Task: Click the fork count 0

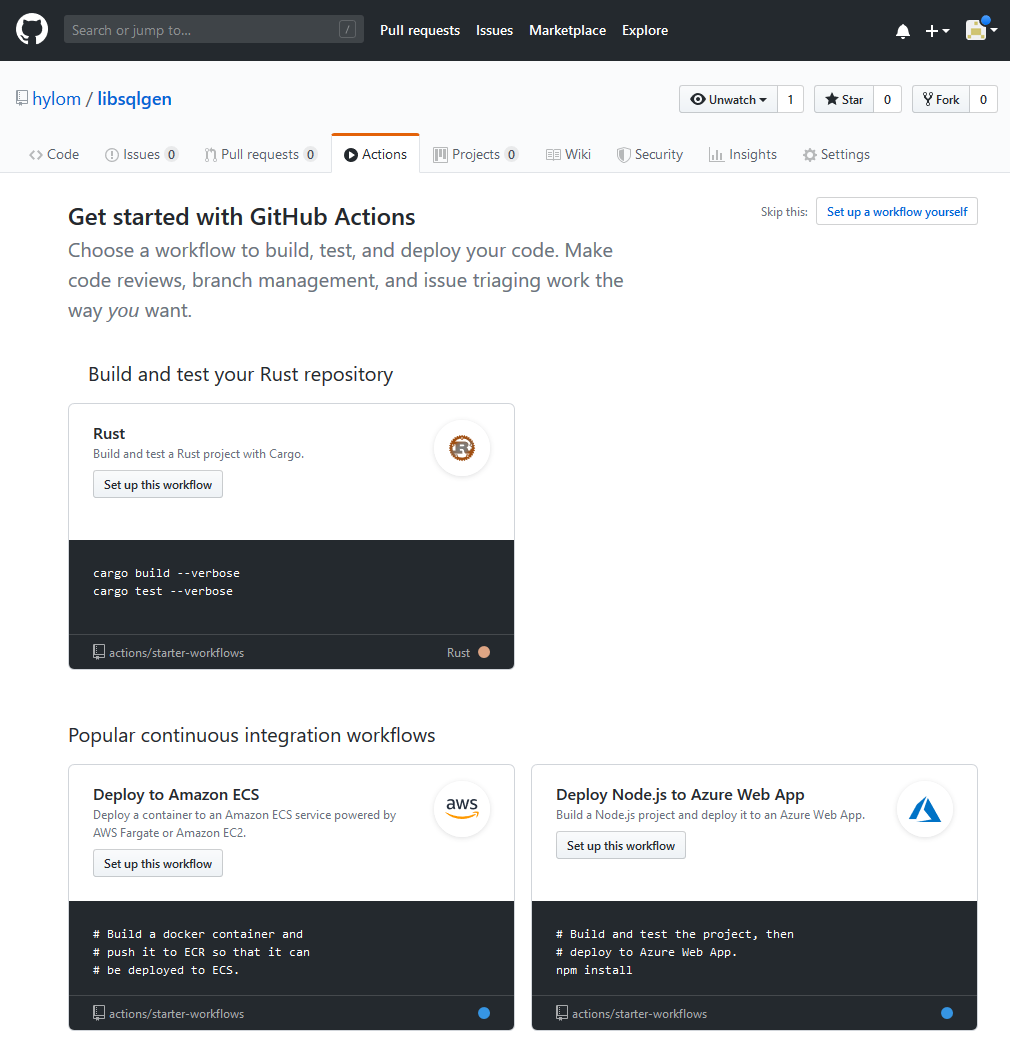Action: [983, 99]
